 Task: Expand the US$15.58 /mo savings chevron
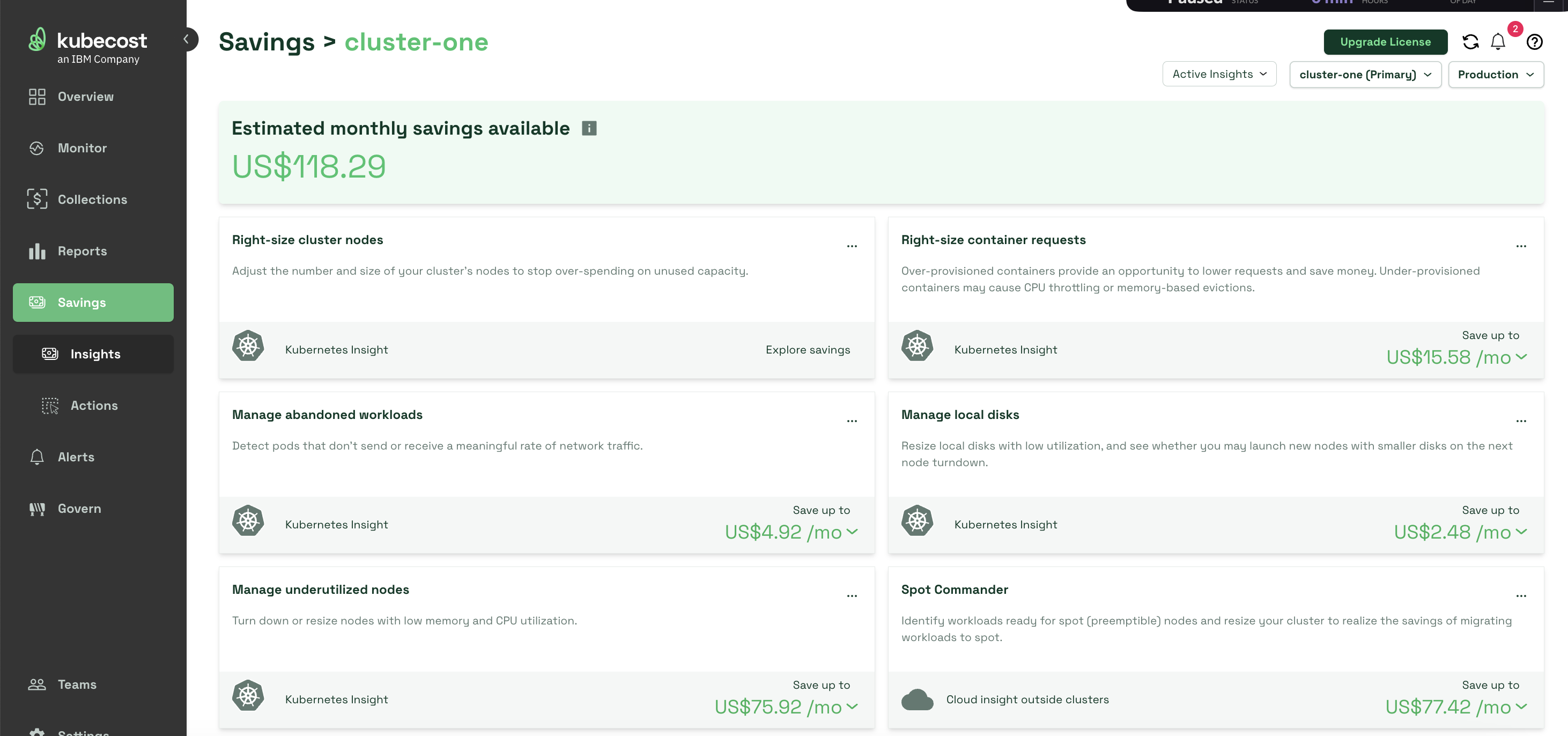click(1521, 357)
